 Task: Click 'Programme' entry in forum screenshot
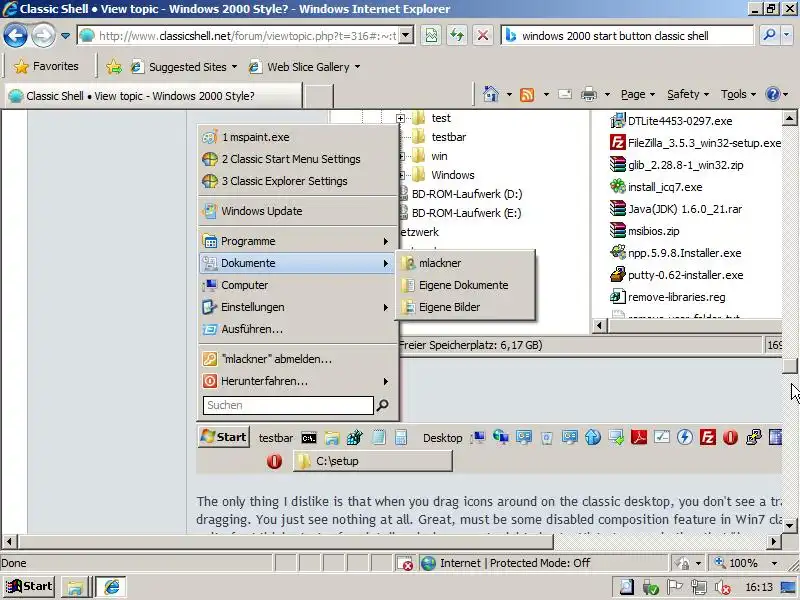pos(297,241)
